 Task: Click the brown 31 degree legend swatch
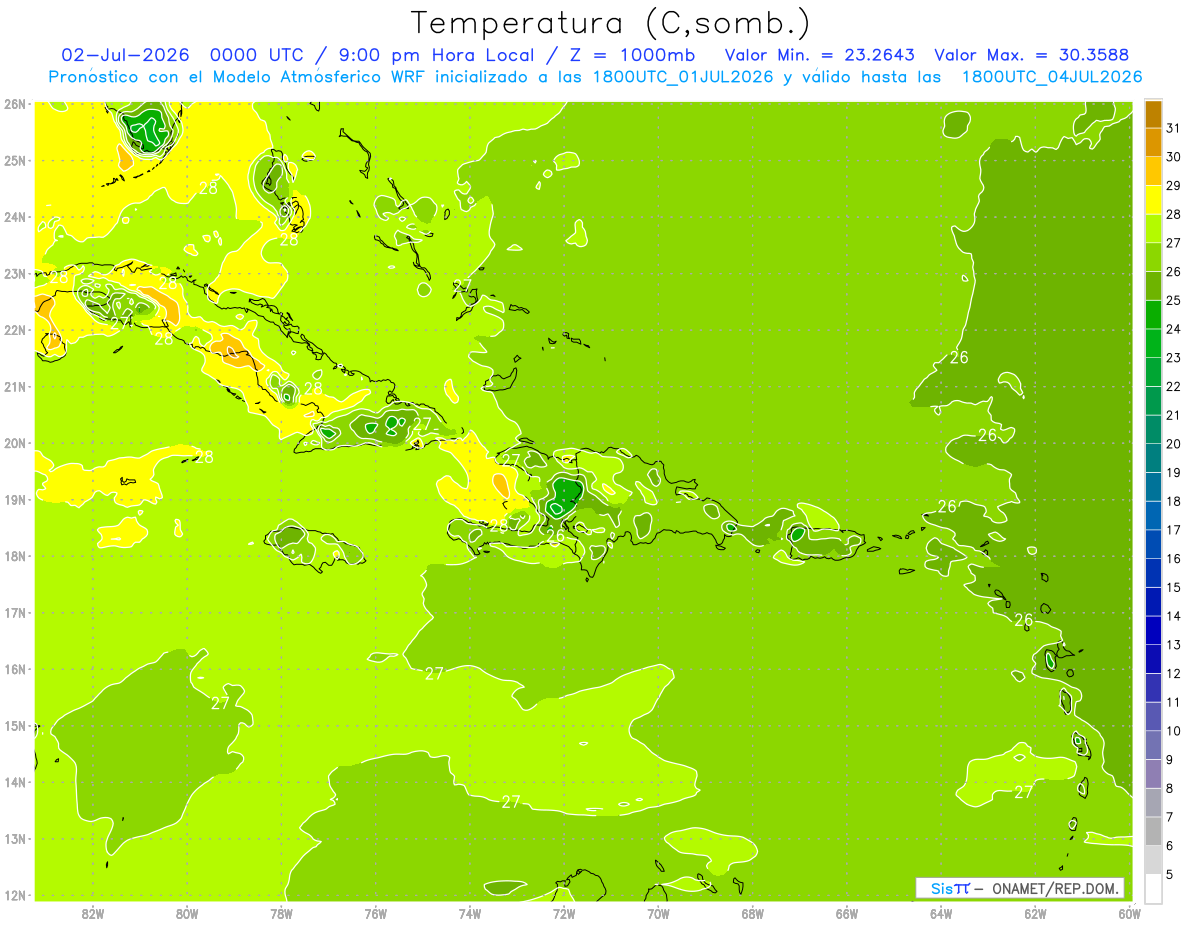[x=1153, y=115]
